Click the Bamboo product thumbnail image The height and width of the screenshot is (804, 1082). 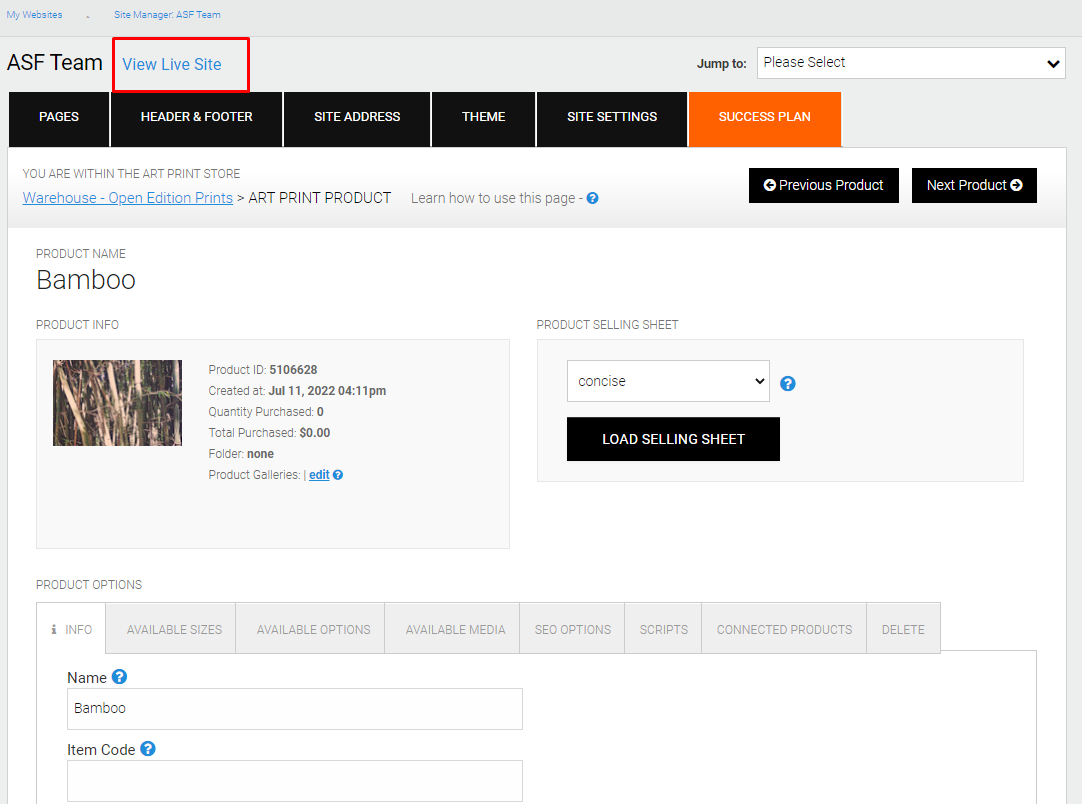pyautogui.click(x=117, y=403)
